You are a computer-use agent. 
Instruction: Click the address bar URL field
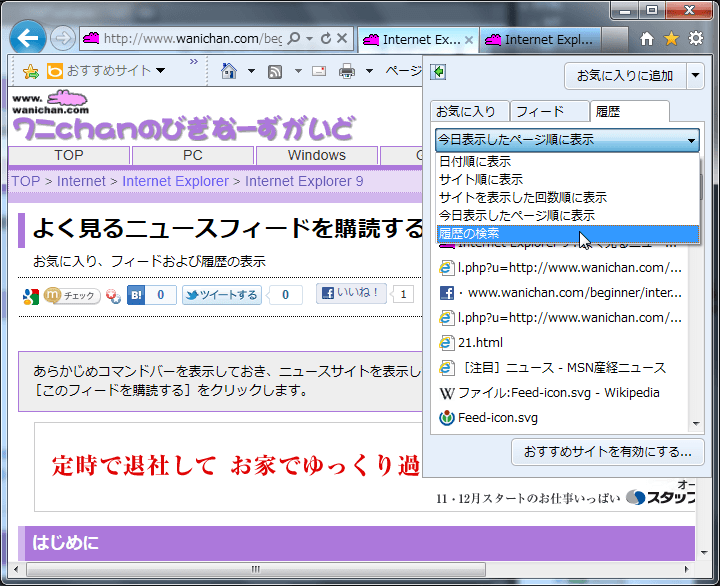193,39
